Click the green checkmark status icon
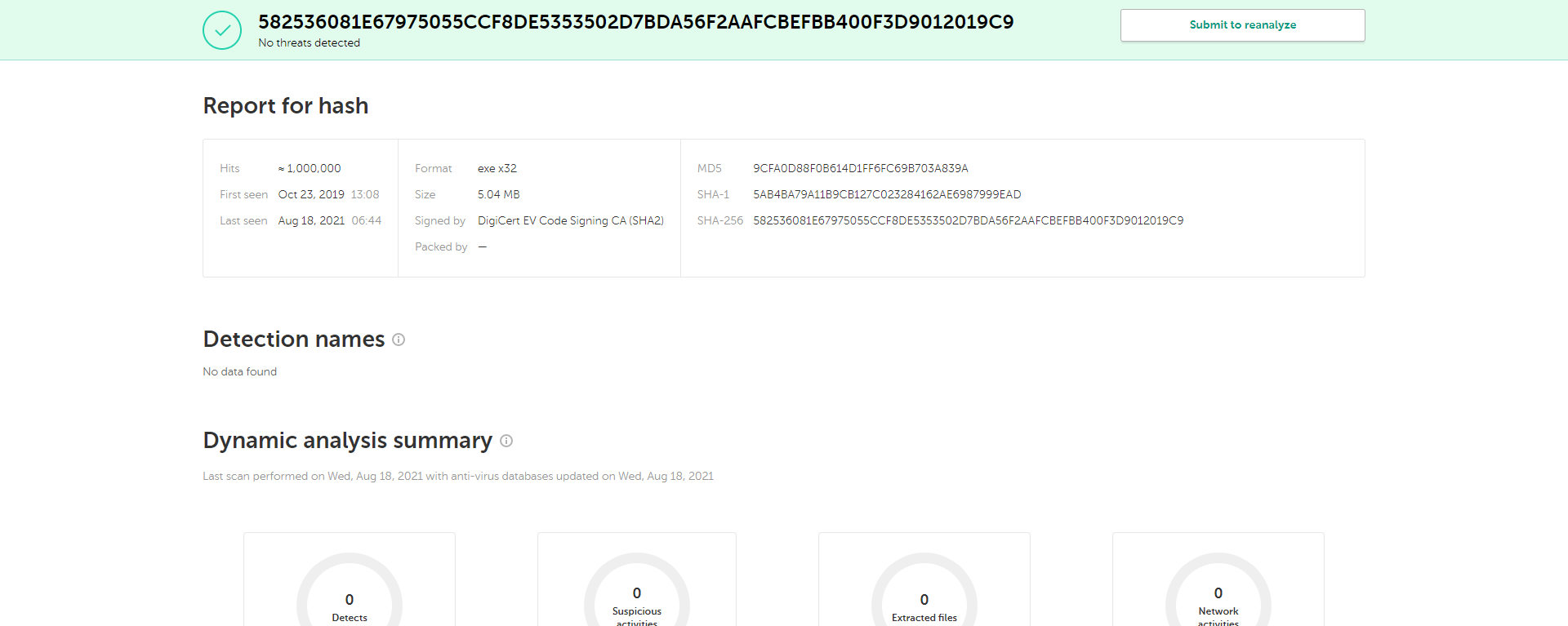 [222, 30]
